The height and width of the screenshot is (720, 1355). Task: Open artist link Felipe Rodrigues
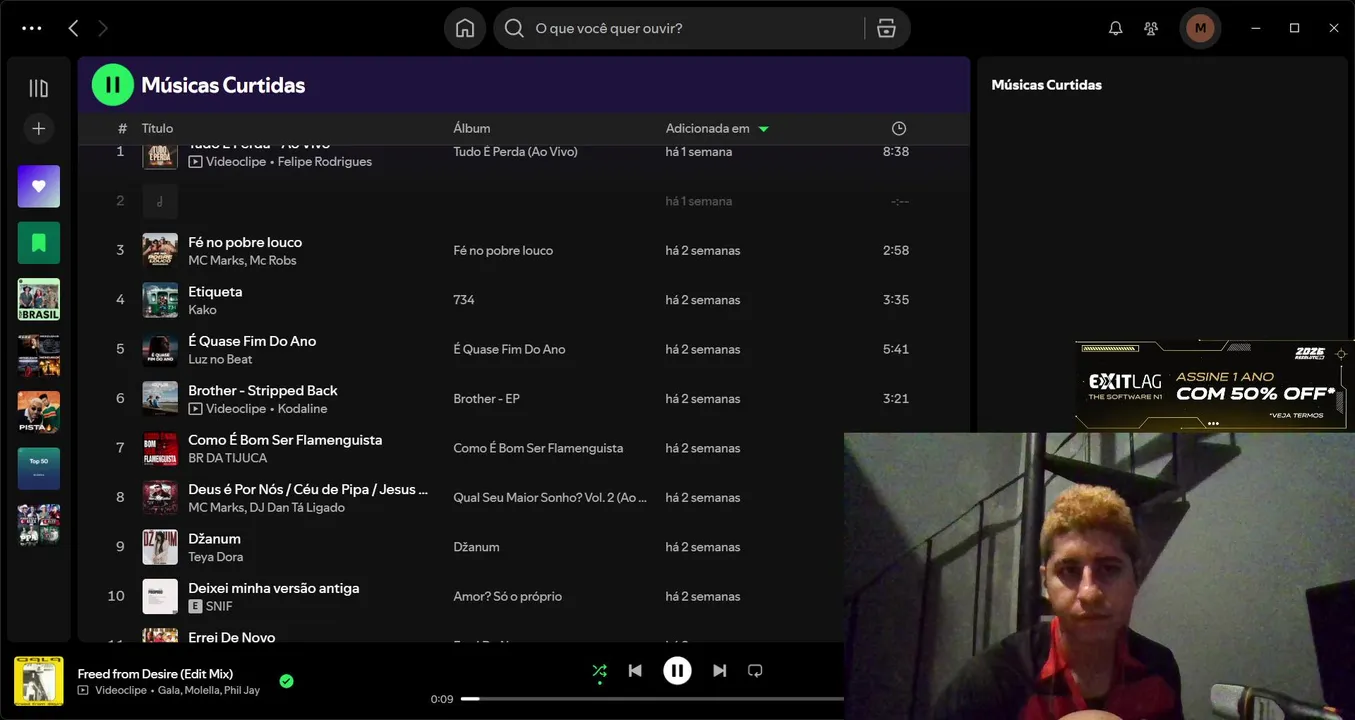click(x=325, y=162)
